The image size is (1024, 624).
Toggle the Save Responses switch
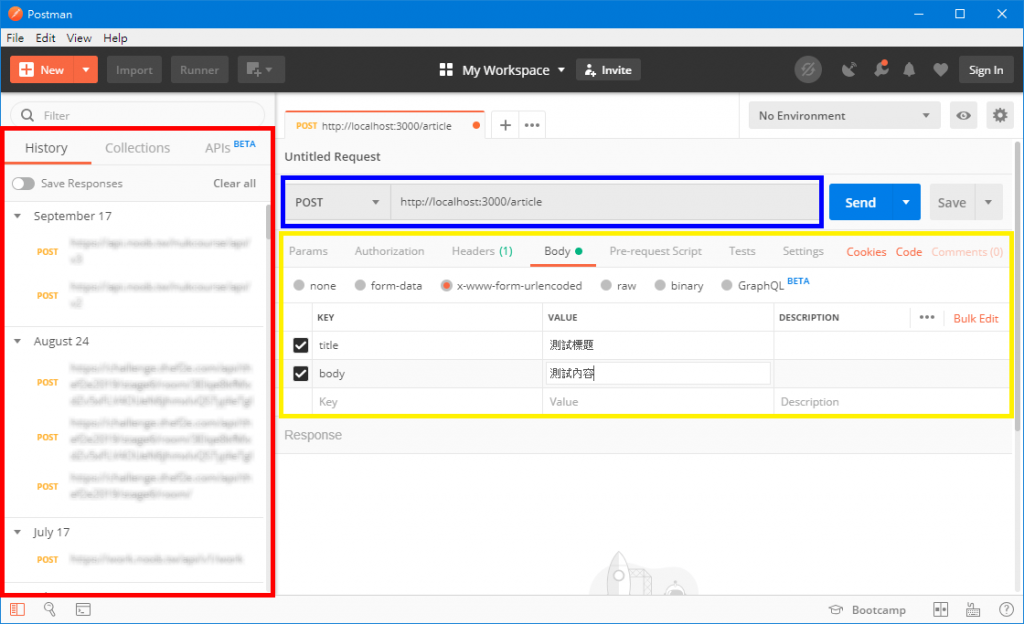pyautogui.click(x=23, y=183)
